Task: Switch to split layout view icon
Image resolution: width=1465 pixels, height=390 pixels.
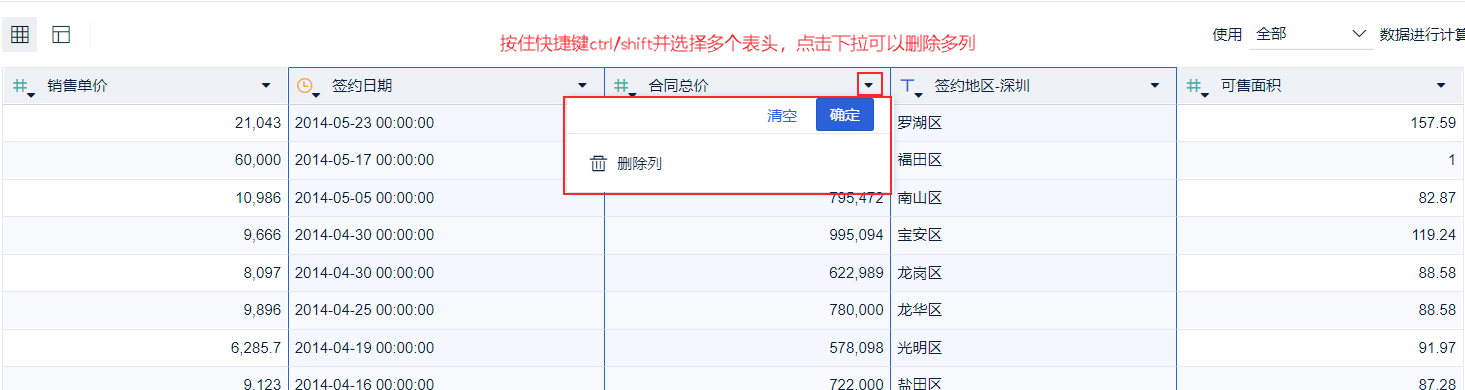Action: click(62, 35)
